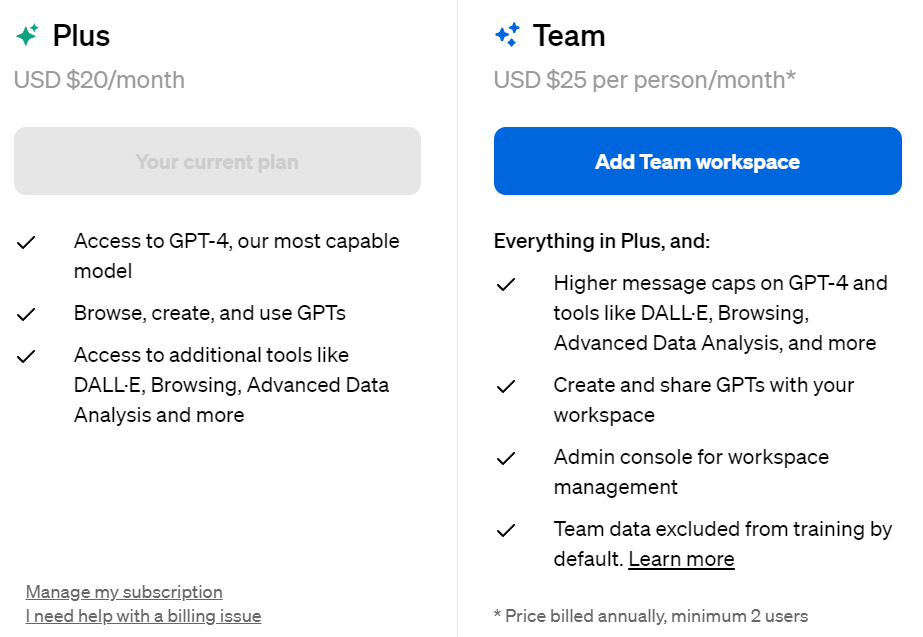Click the Everything in Plus, and: text

[x=602, y=241]
